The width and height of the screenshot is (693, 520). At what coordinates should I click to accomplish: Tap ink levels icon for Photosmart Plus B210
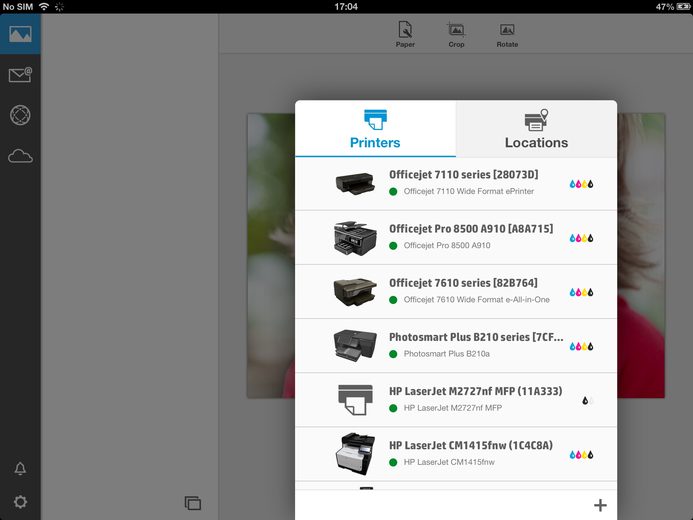(x=581, y=346)
